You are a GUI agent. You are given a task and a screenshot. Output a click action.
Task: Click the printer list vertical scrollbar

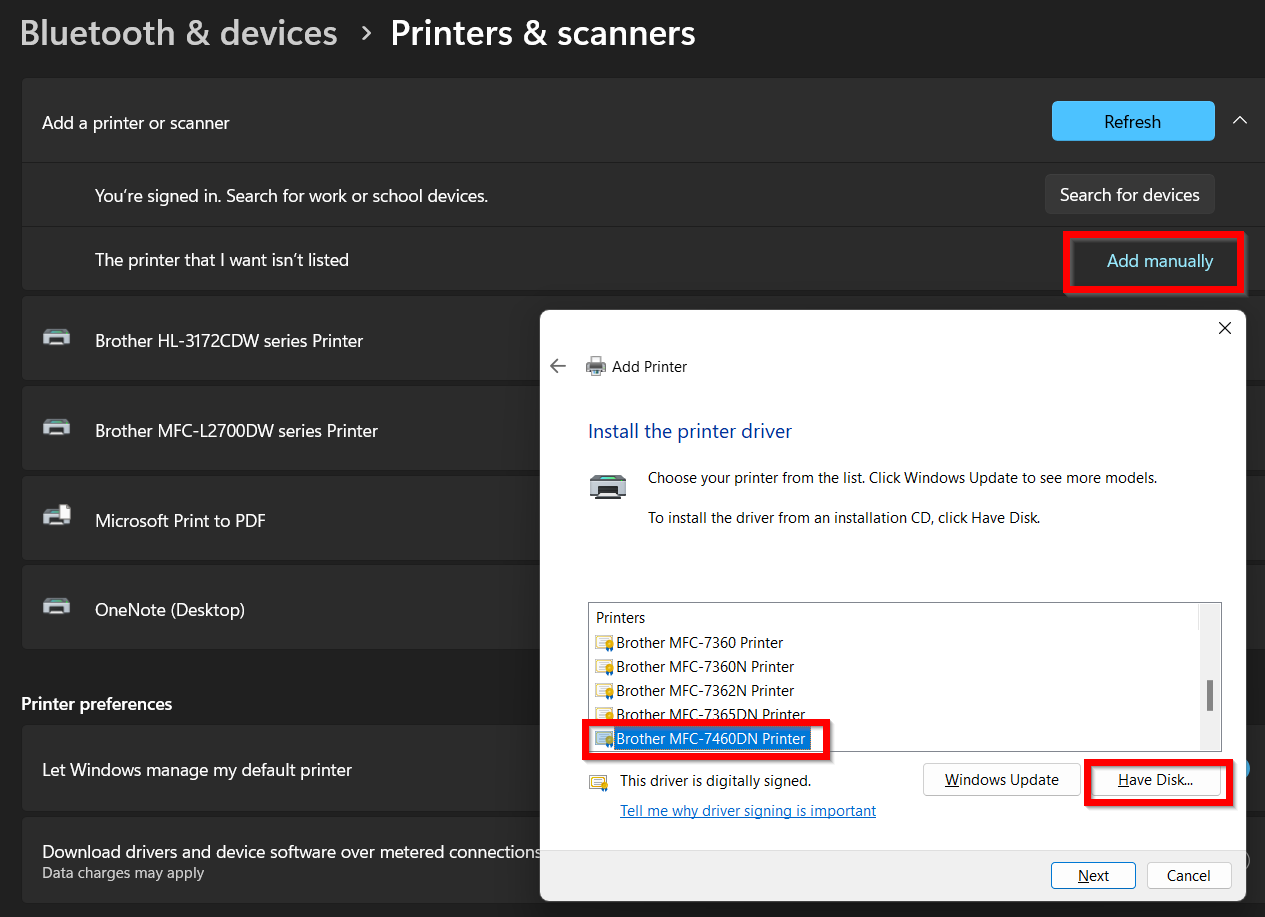(1209, 695)
